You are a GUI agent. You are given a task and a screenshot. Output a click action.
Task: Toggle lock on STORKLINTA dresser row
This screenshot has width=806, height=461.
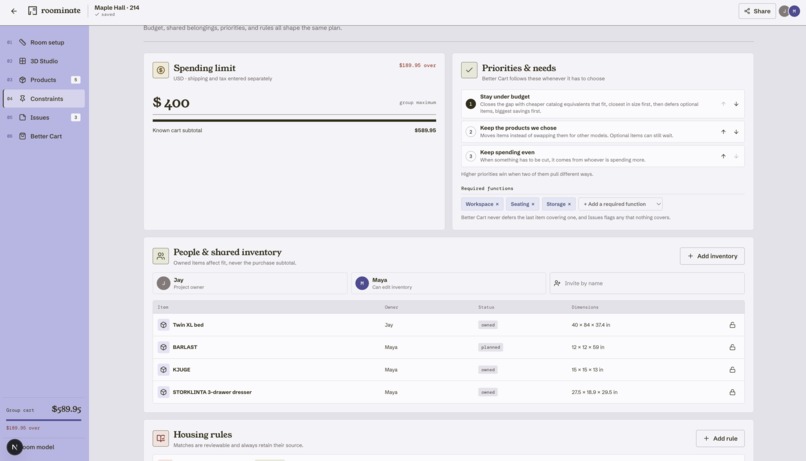coord(732,392)
